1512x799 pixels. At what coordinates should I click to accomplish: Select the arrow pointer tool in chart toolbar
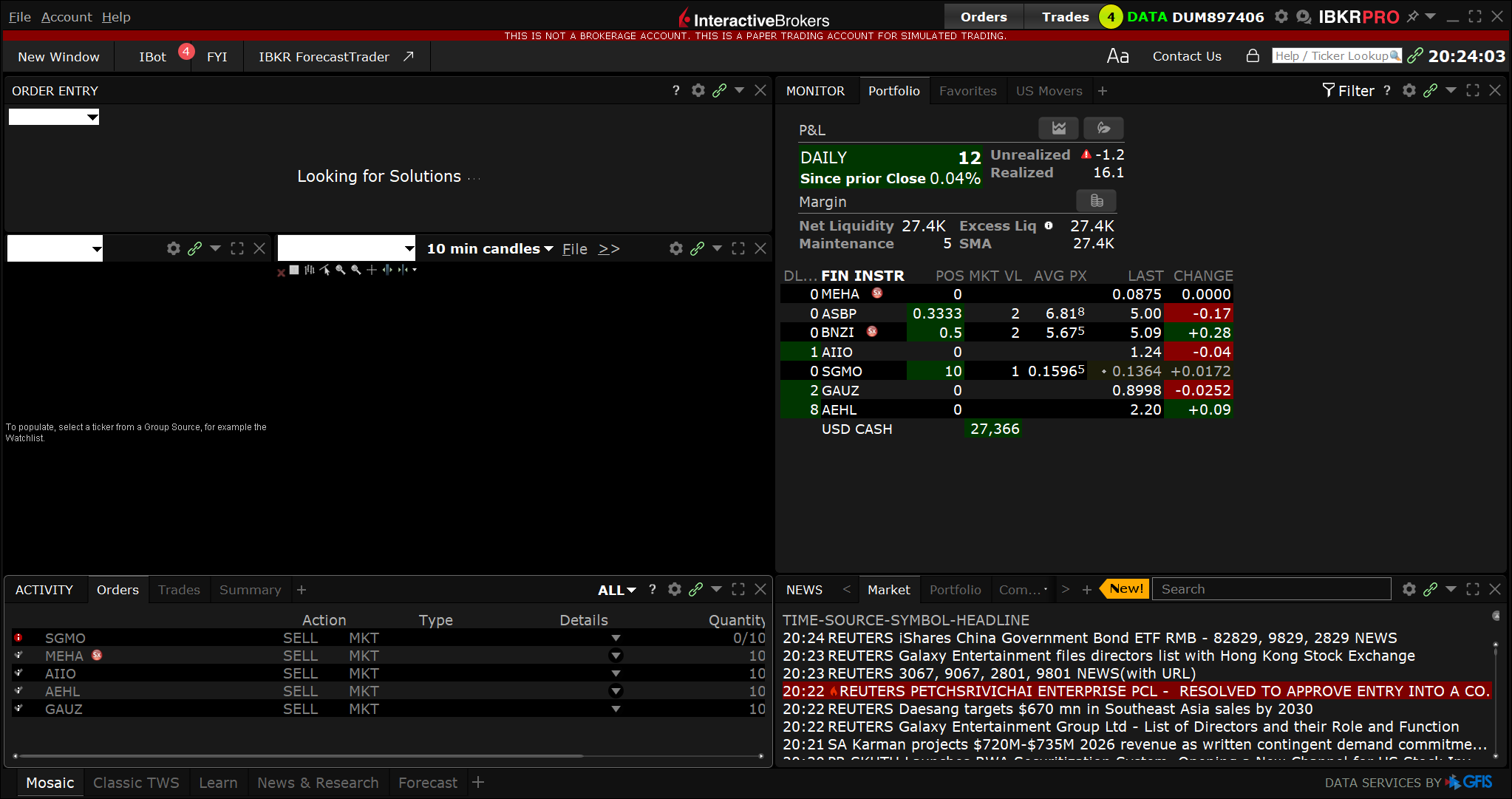324,270
